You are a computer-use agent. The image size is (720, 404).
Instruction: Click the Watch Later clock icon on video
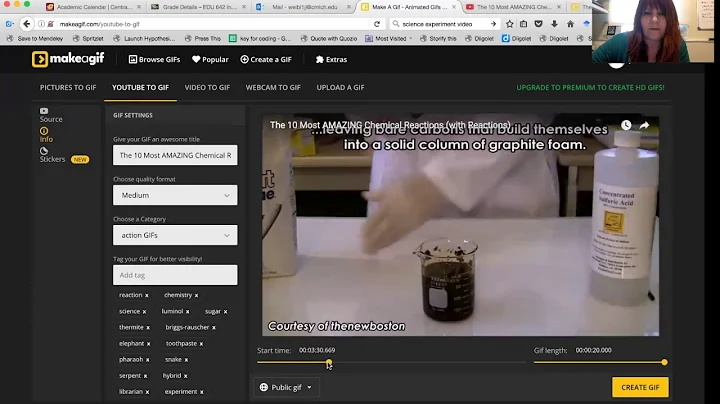click(626, 125)
